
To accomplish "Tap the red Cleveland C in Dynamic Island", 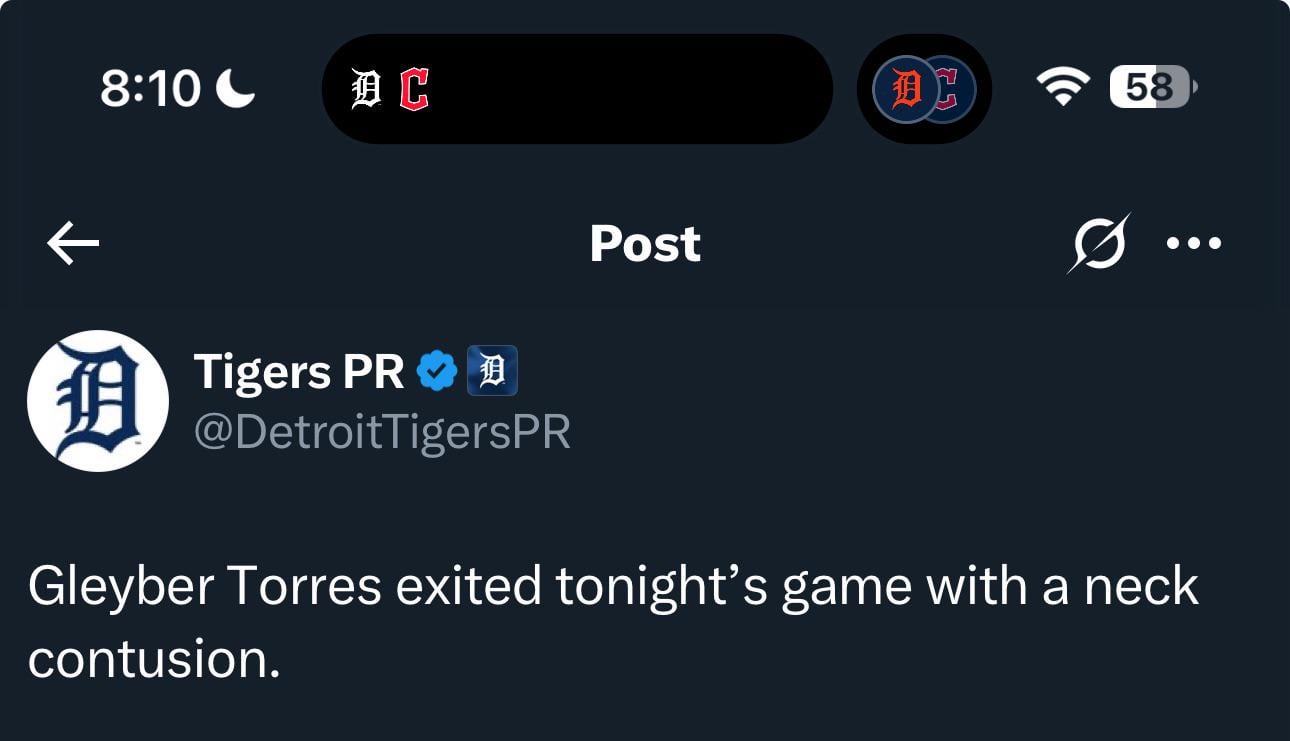I will (x=413, y=90).
